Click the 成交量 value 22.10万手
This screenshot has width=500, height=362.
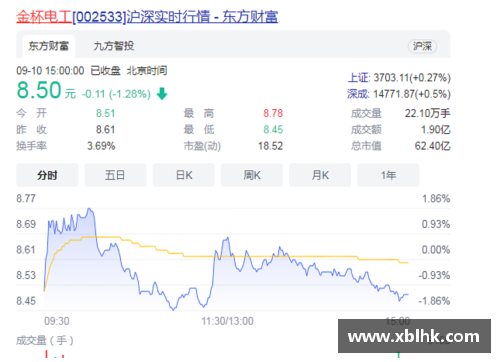(x=427, y=113)
